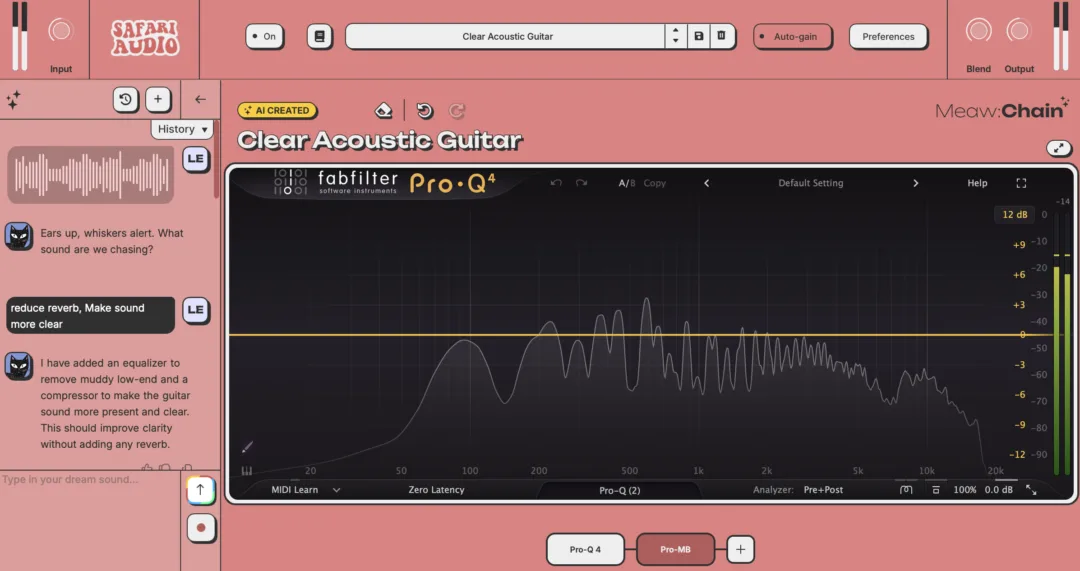
Task: Click the Safari Audio logo
Action: click(x=145, y=37)
